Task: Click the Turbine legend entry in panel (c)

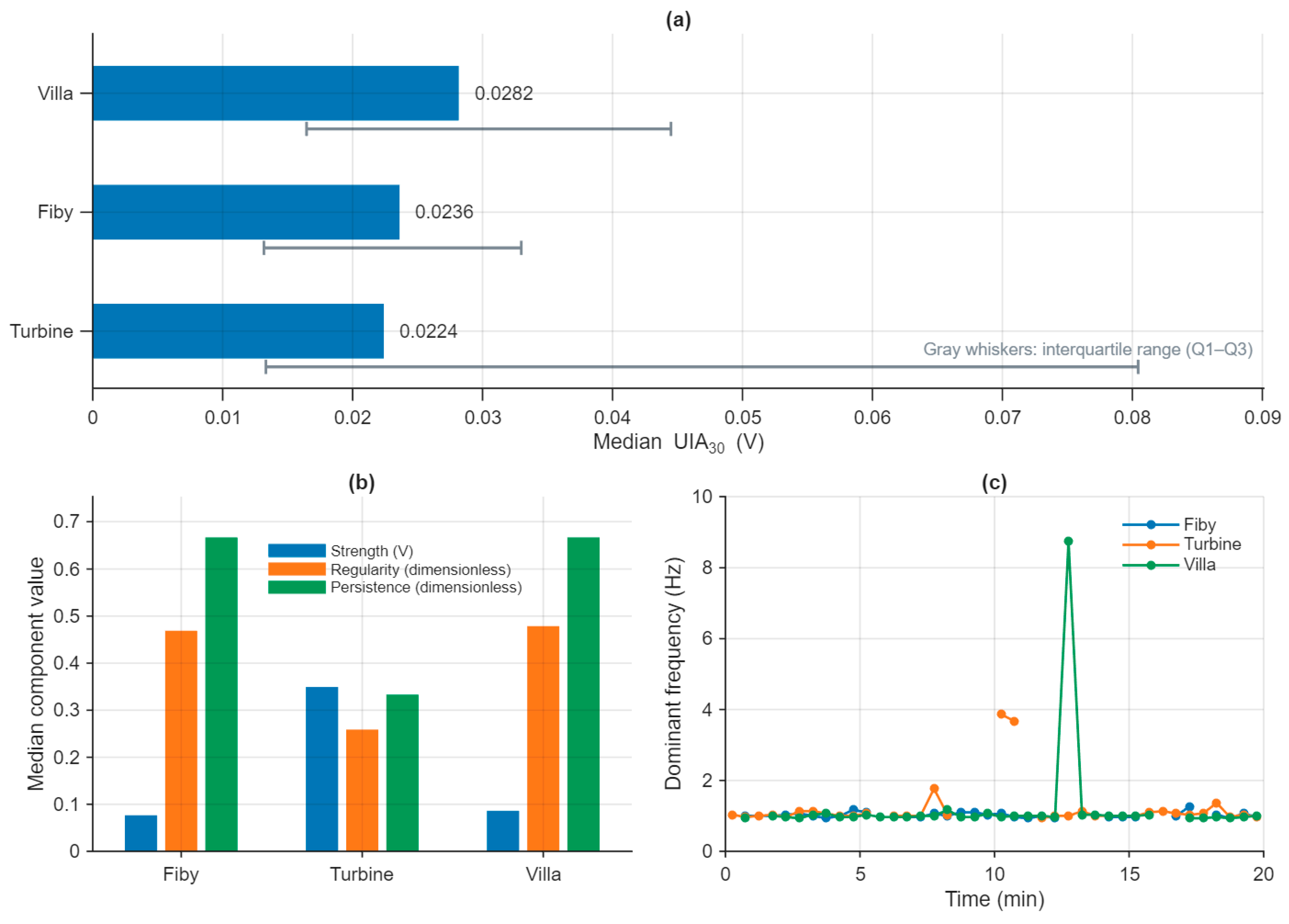Action: tap(1182, 544)
